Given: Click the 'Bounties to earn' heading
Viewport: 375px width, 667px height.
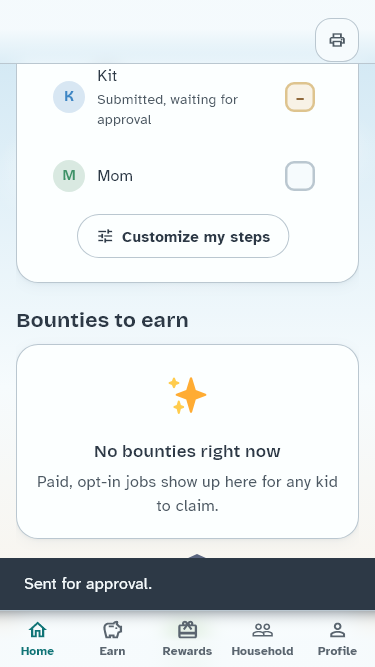Looking at the screenshot, I should coord(102,320).
